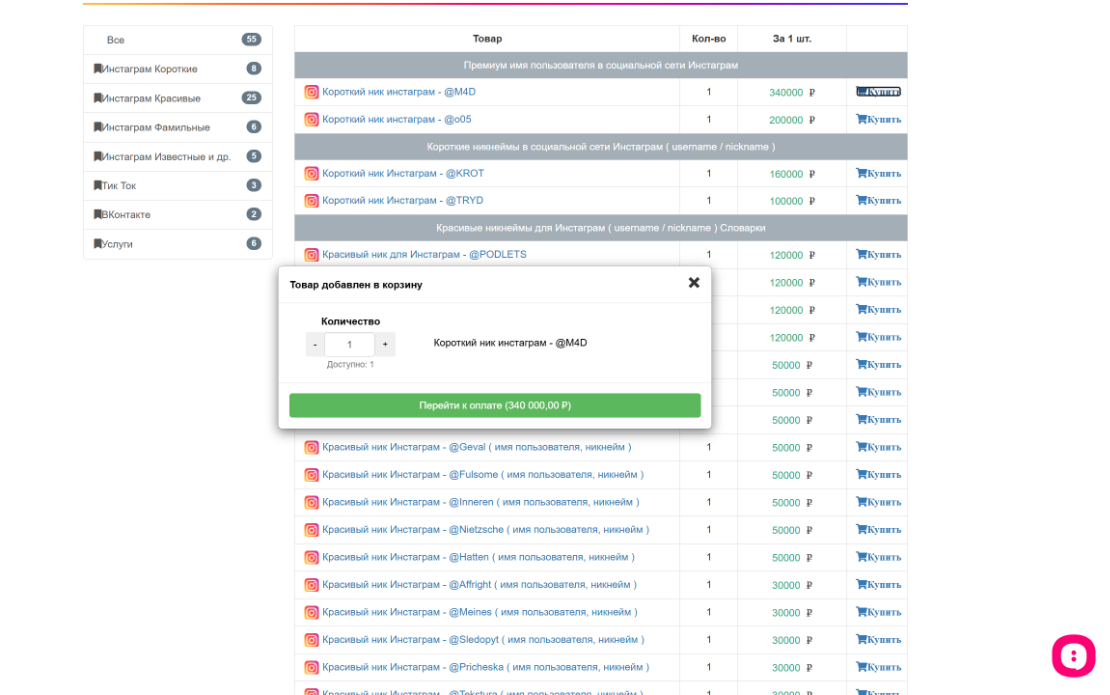The height and width of the screenshot is (695, 1110).
Task: Click Instagram icon beside @Affright listing
Action: 311,585
